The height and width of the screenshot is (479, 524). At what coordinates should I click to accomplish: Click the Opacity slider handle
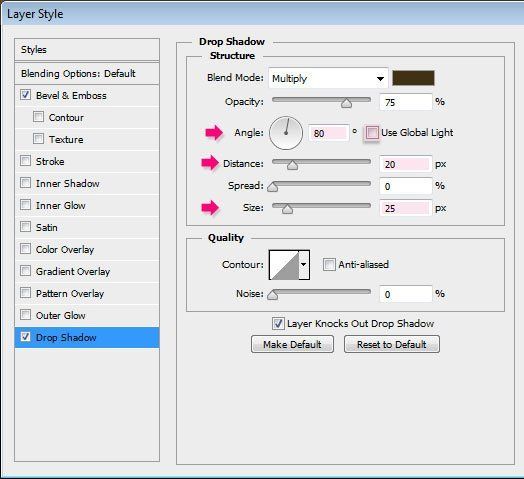347,103
